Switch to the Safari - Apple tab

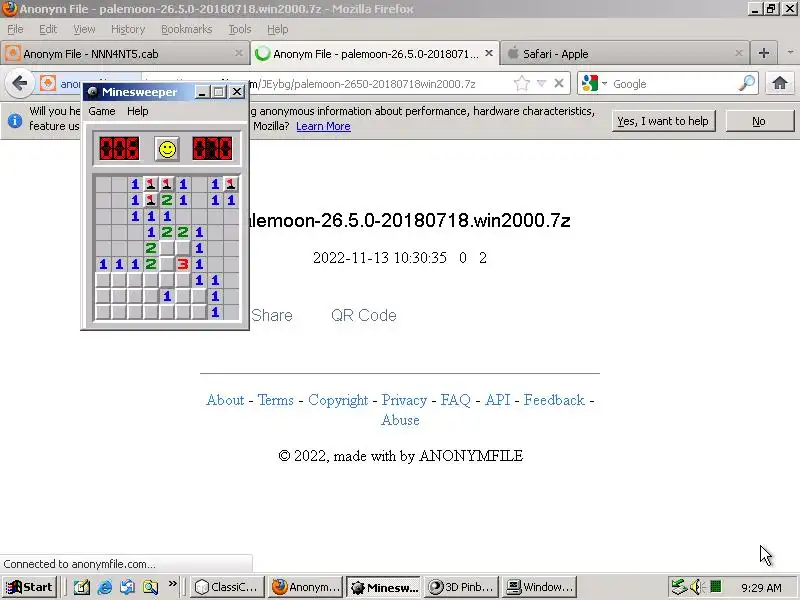click(624, 54)
